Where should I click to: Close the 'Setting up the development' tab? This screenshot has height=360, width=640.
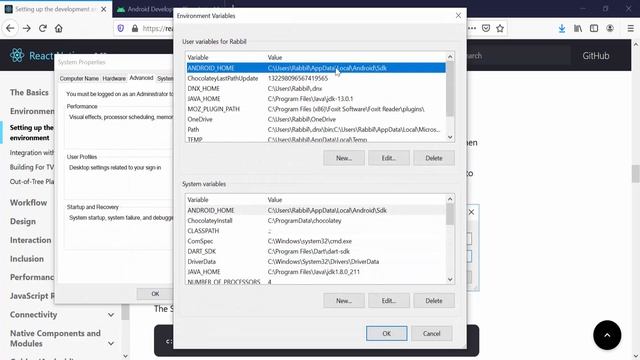point(104,9)
